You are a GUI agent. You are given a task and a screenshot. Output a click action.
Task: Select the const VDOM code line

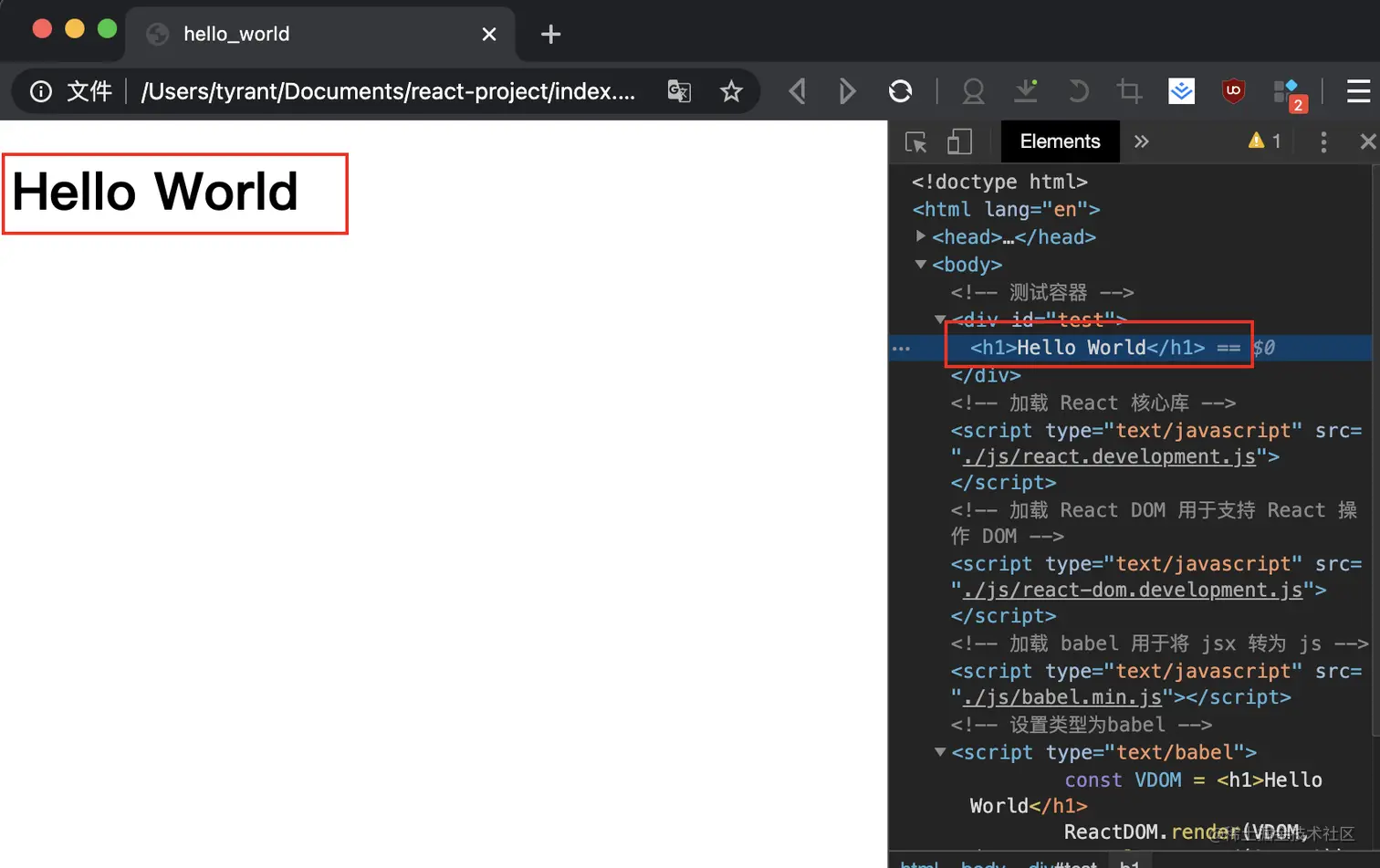coord(1145,792)
